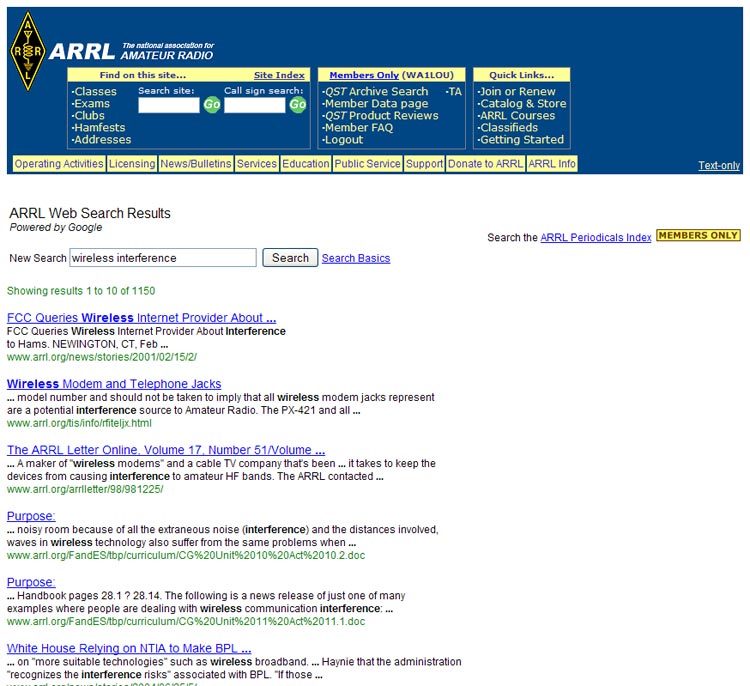The width and height of the screenshot is (750, 686).
Task: Open QST Archive Search link
Action: pos(376,92)
